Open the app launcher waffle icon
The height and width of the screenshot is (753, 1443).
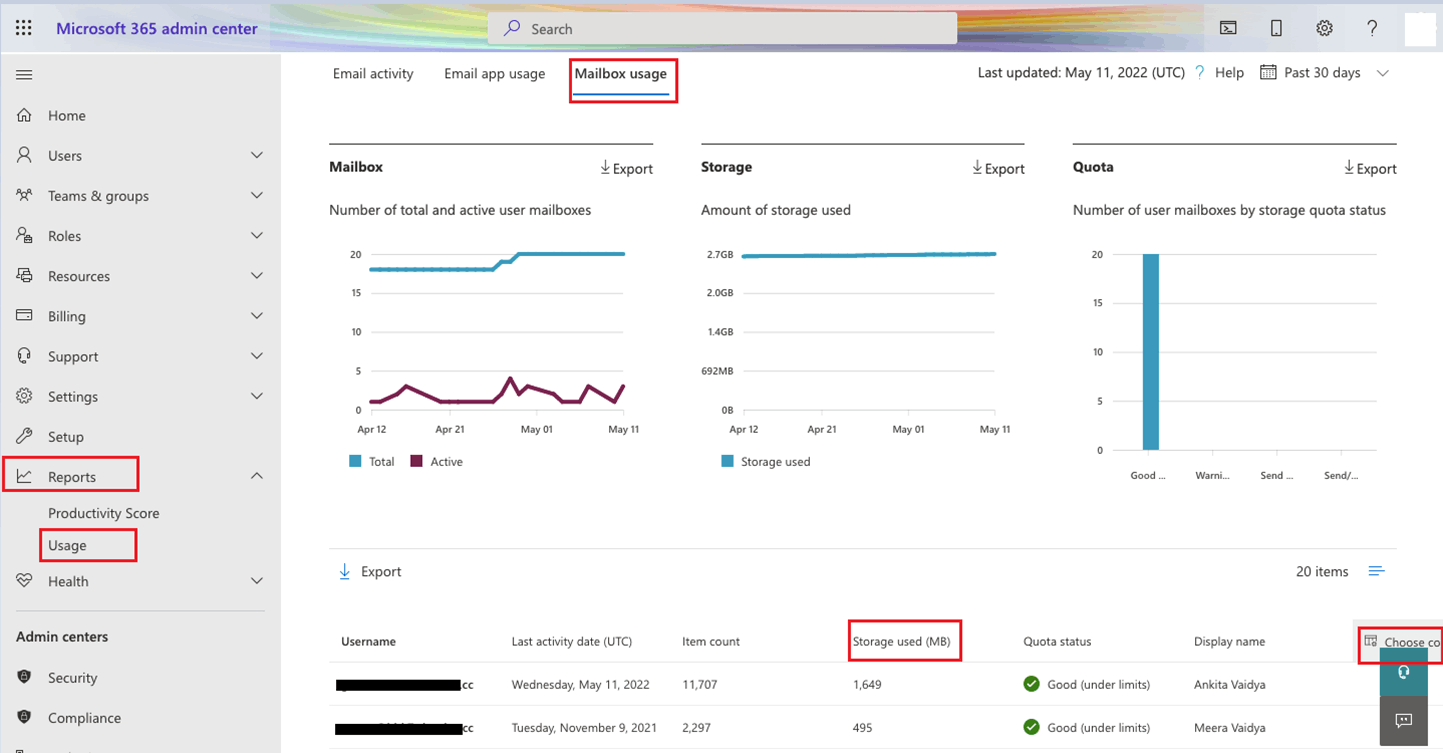pos(24,28)
